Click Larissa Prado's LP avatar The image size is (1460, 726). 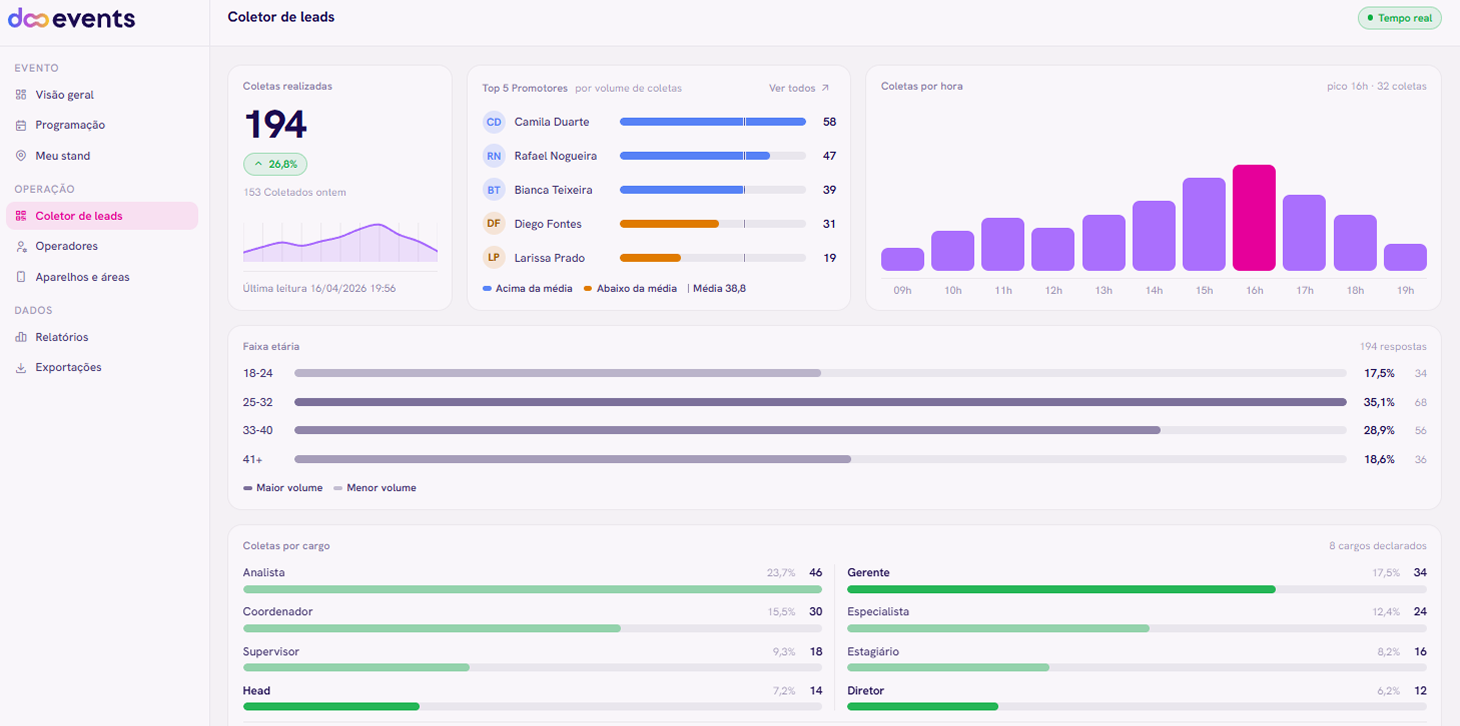pyautogui.click(x=494, y=258)
